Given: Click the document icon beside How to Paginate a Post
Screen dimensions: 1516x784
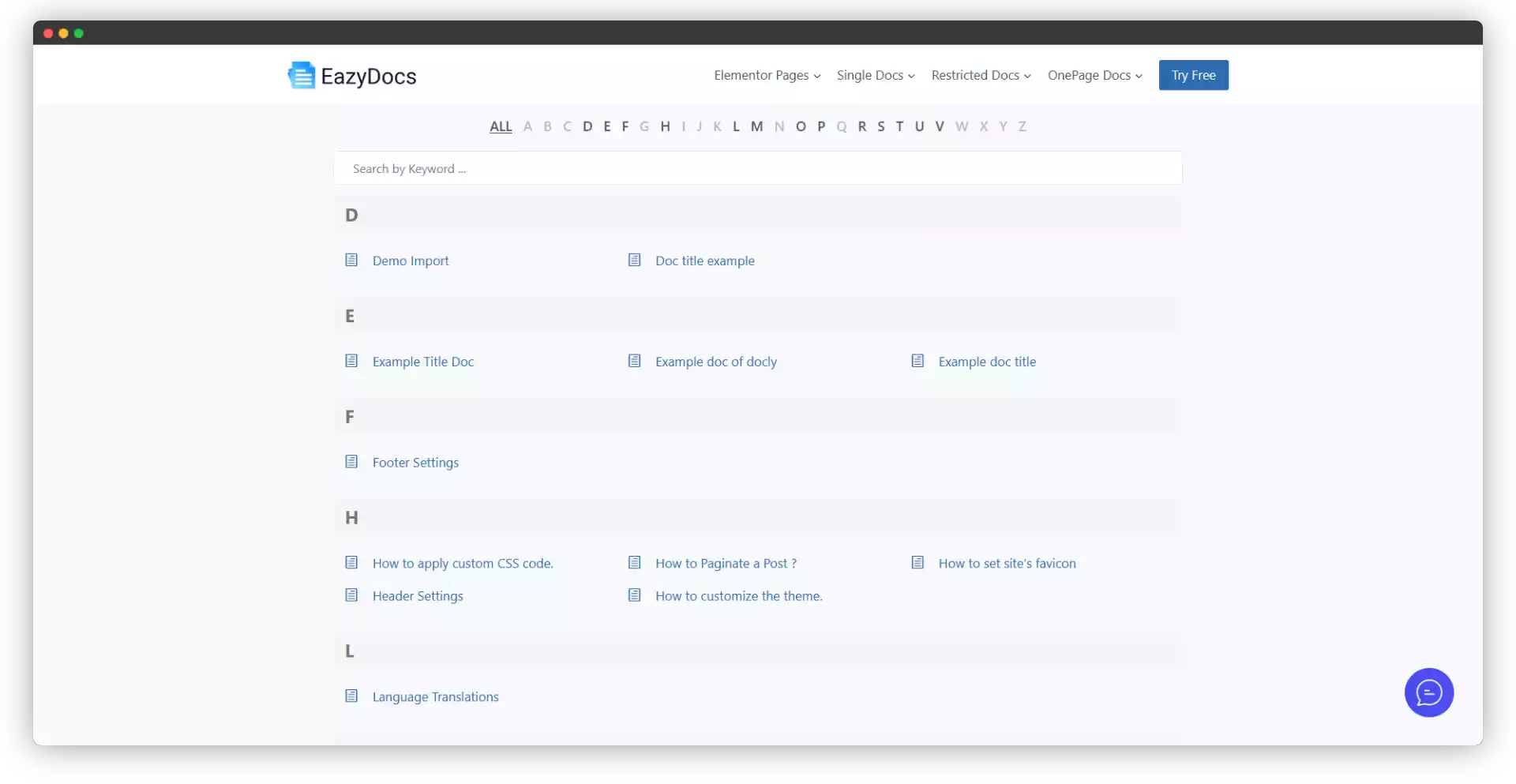Looking at the screenshot, I should click(x=635, y=562).
